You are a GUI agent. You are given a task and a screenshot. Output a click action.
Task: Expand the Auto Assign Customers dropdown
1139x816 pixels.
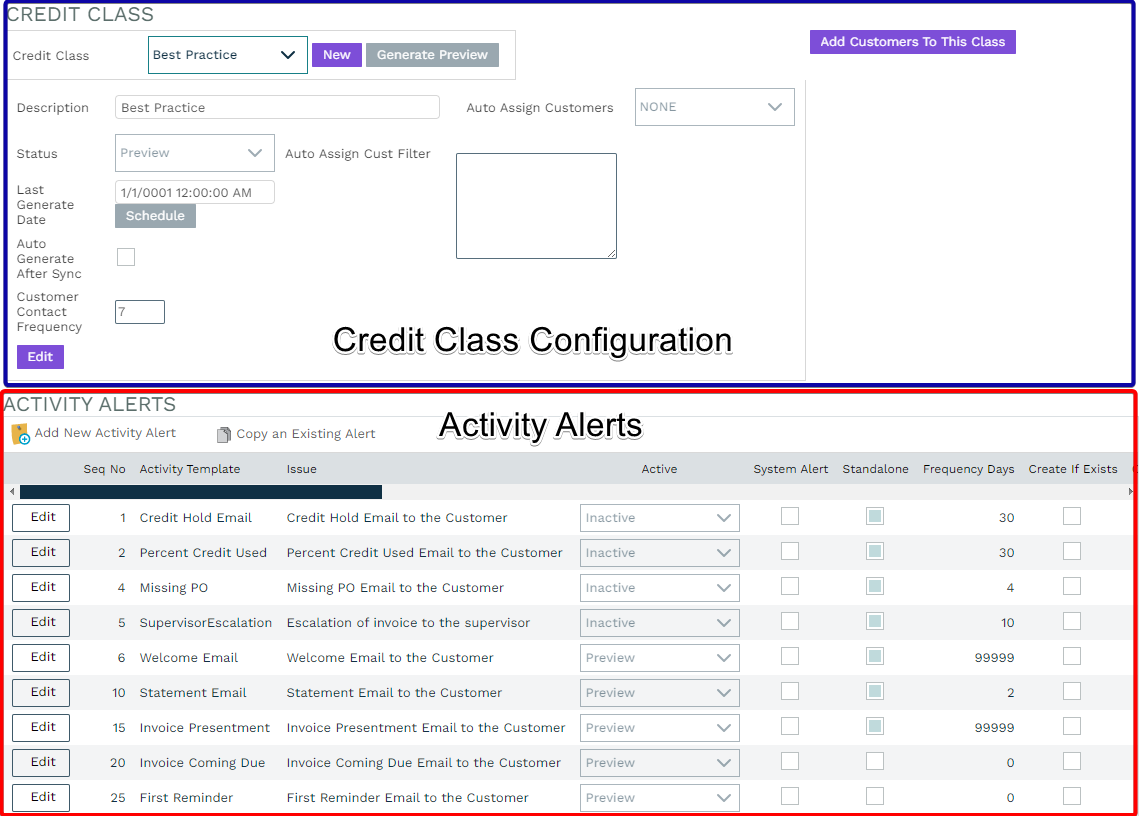(x=714, y=107)
